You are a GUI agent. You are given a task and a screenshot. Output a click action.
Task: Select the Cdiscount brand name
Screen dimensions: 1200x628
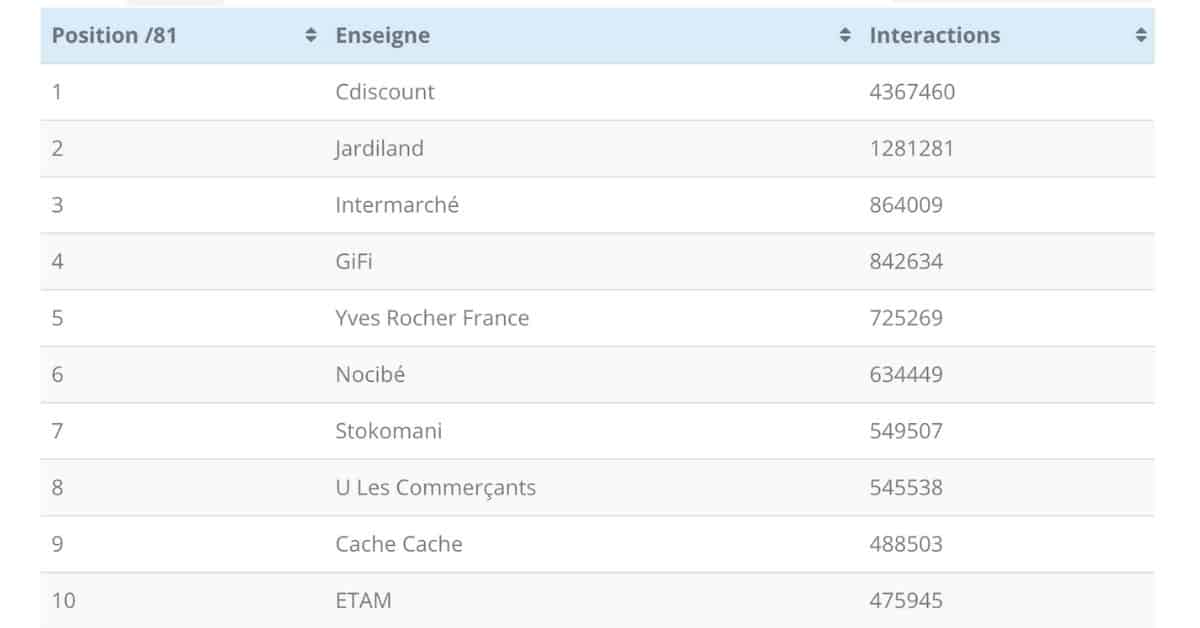tap(385, 92)
